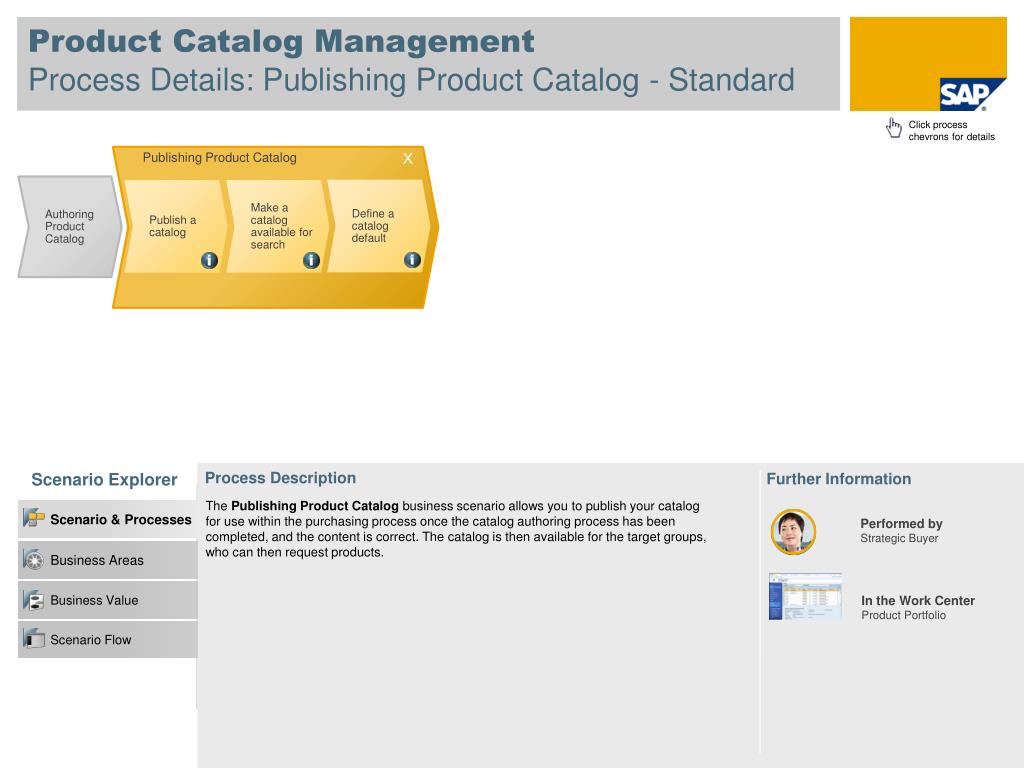The width and height of the screenshot is (1024, 768).
Task: Click the Business Areas gear icon
Action: tap(33, 560)
